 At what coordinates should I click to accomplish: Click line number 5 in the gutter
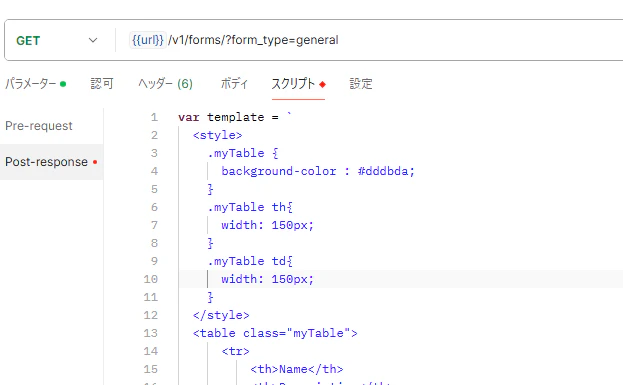(x=154, y=189)
